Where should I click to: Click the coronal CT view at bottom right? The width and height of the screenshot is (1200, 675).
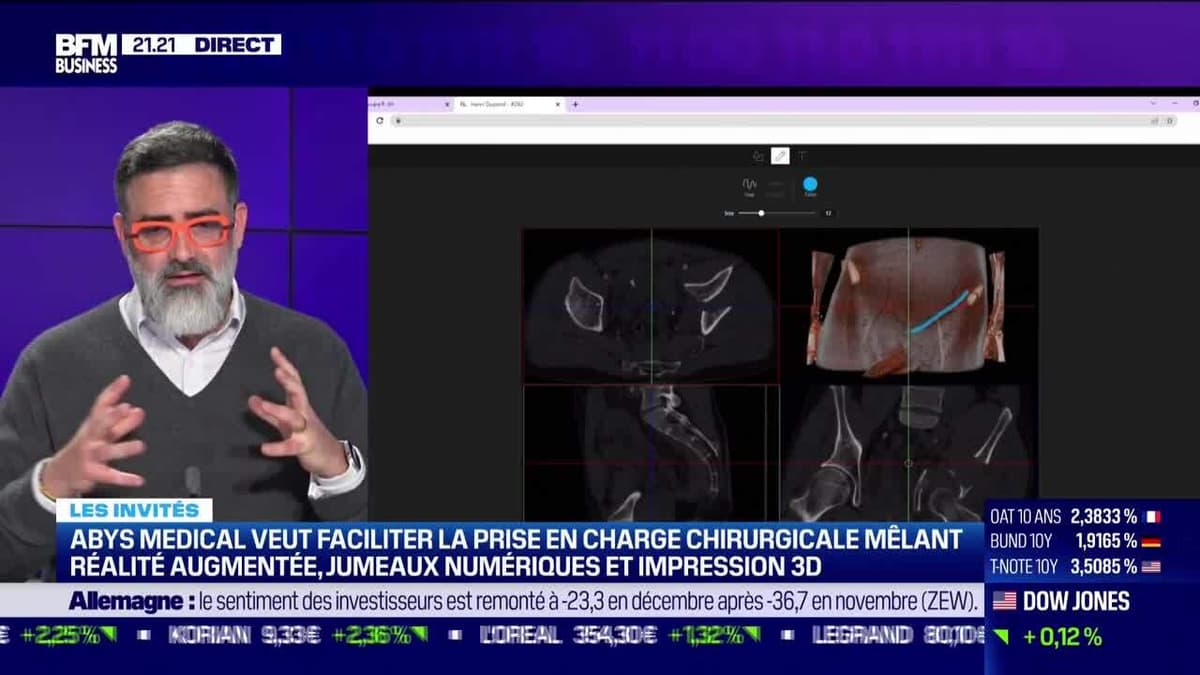[x=908, y=452]
